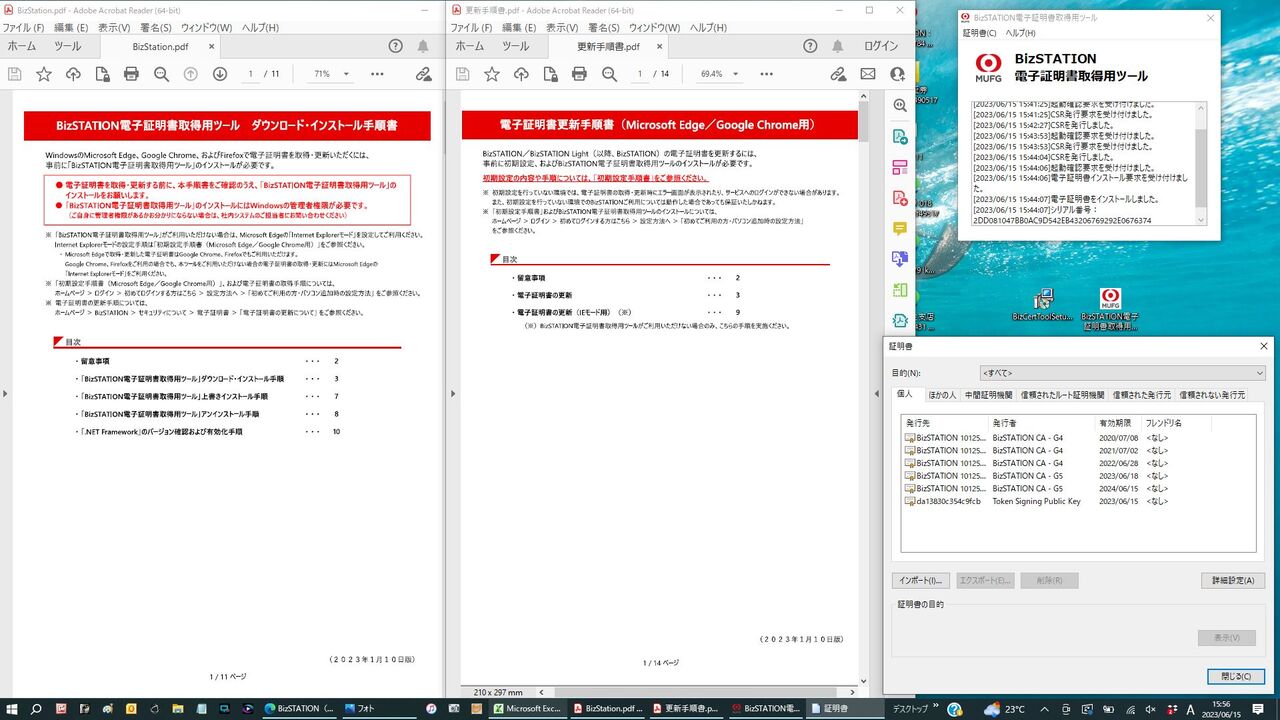
Task: Open the Edit PDF tool in right tools pane
Action: [x=900, y=167]
